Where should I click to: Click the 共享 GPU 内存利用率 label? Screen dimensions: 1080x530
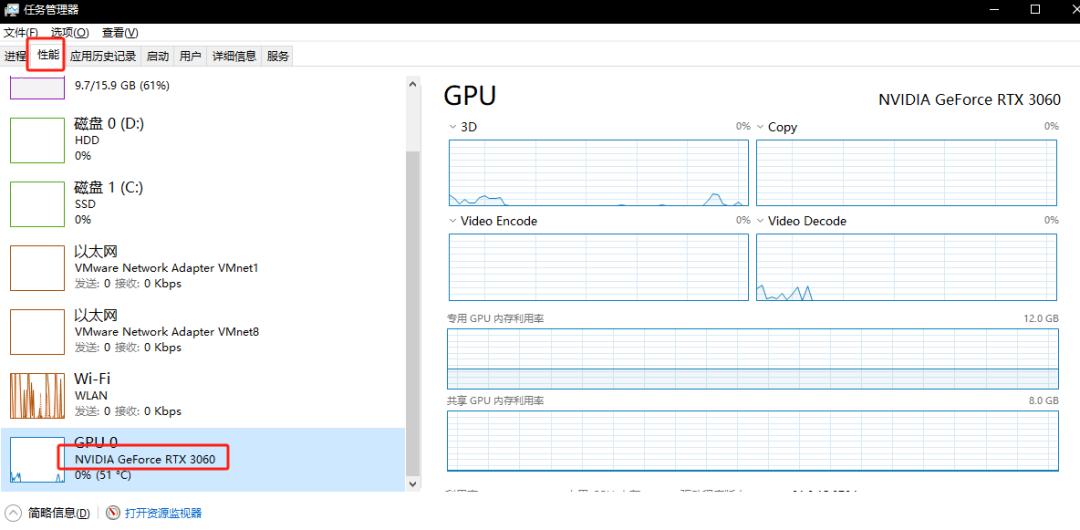click(x=496, y=400)
